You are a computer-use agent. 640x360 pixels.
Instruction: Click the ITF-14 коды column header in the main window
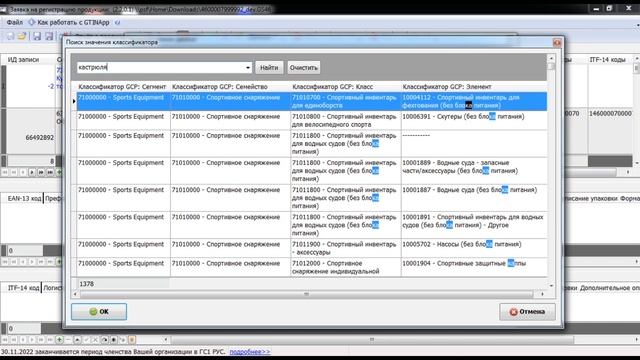click(x=607, y=60)
